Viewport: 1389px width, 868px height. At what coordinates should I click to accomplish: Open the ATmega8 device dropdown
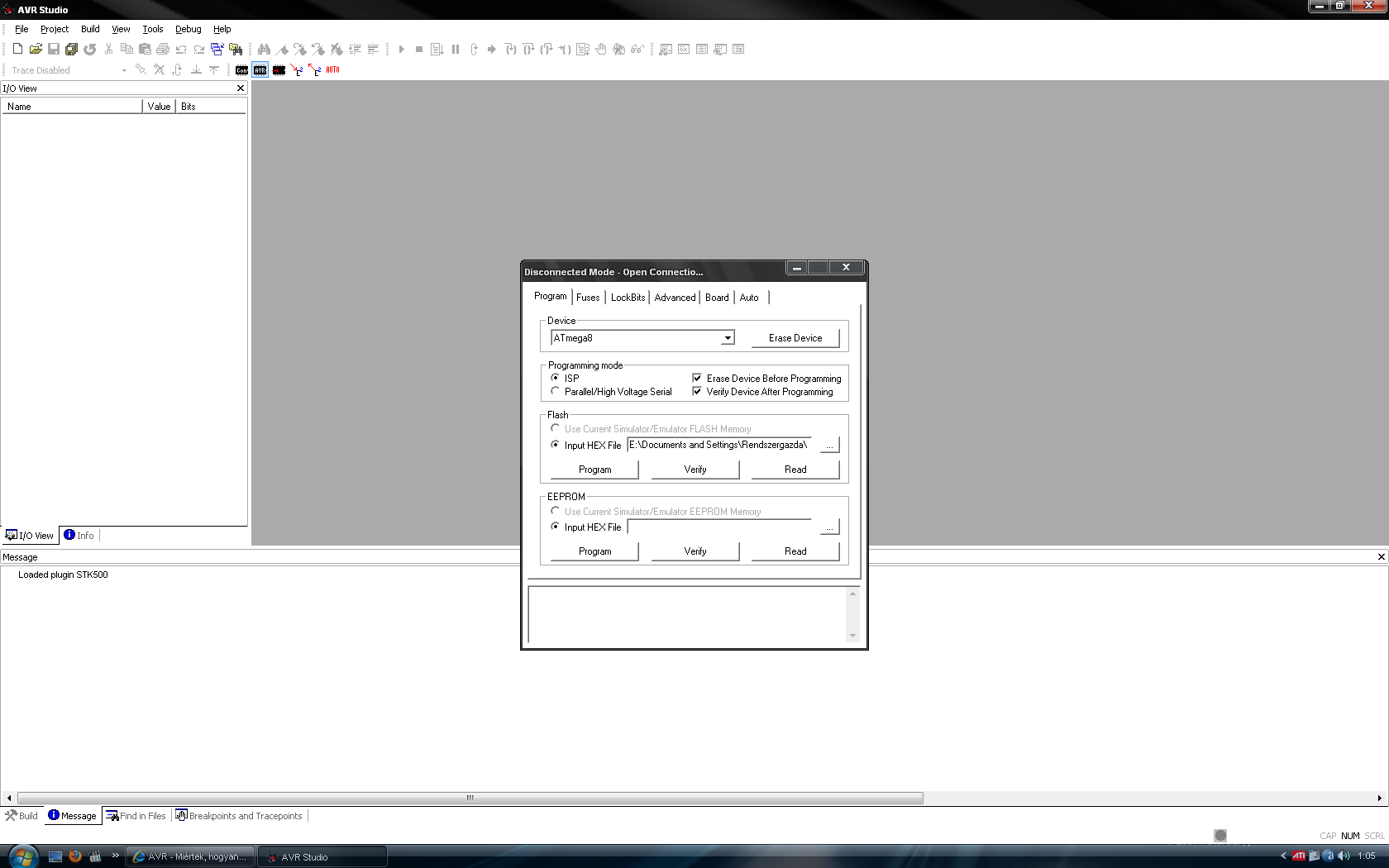pyautogui.click(x=728, y=338)
